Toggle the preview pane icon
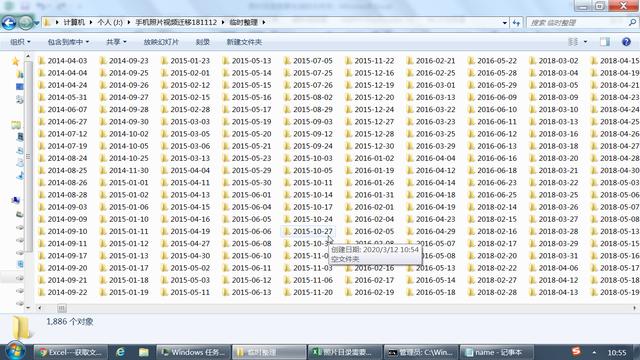Screen dimensions: 640x360 (604, 42)
